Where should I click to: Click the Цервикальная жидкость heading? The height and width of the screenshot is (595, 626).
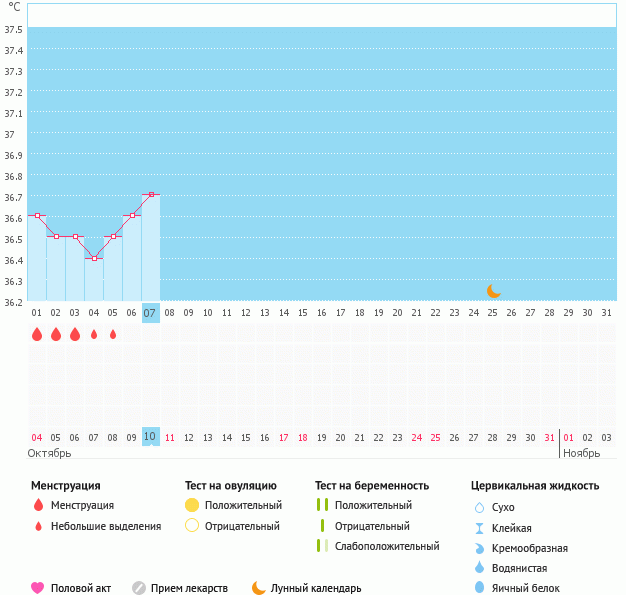(x=535, y=485)
